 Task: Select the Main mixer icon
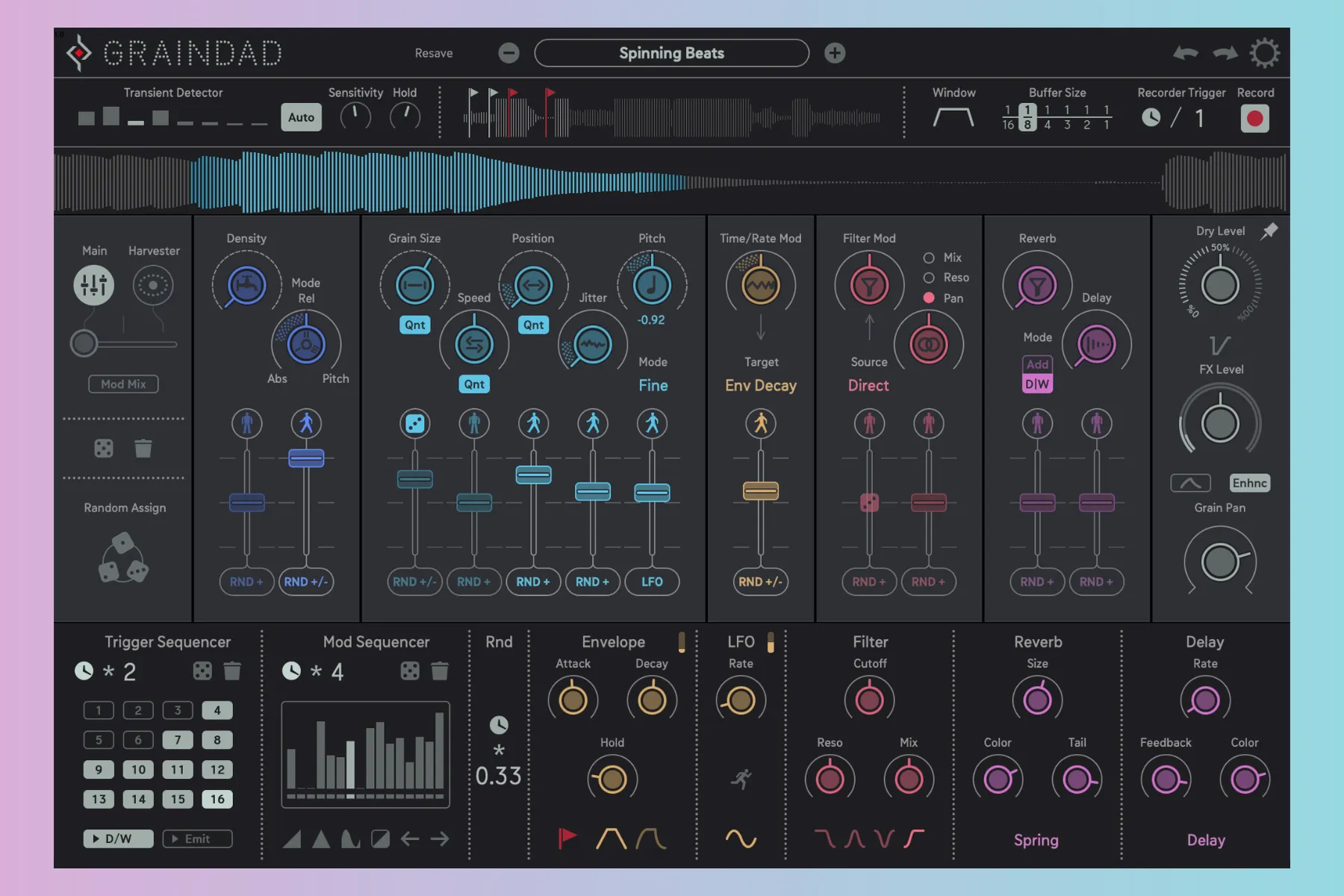(x=94, y=285)
